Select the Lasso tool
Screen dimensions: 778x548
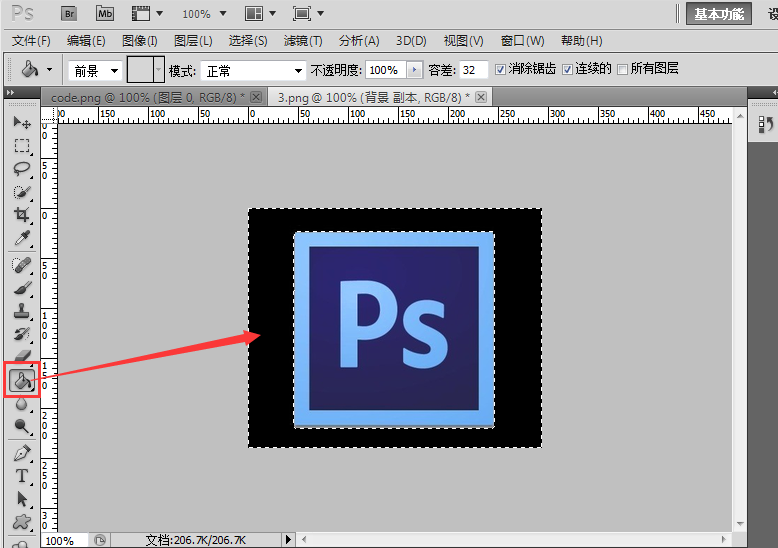click(x=21, y=169)
